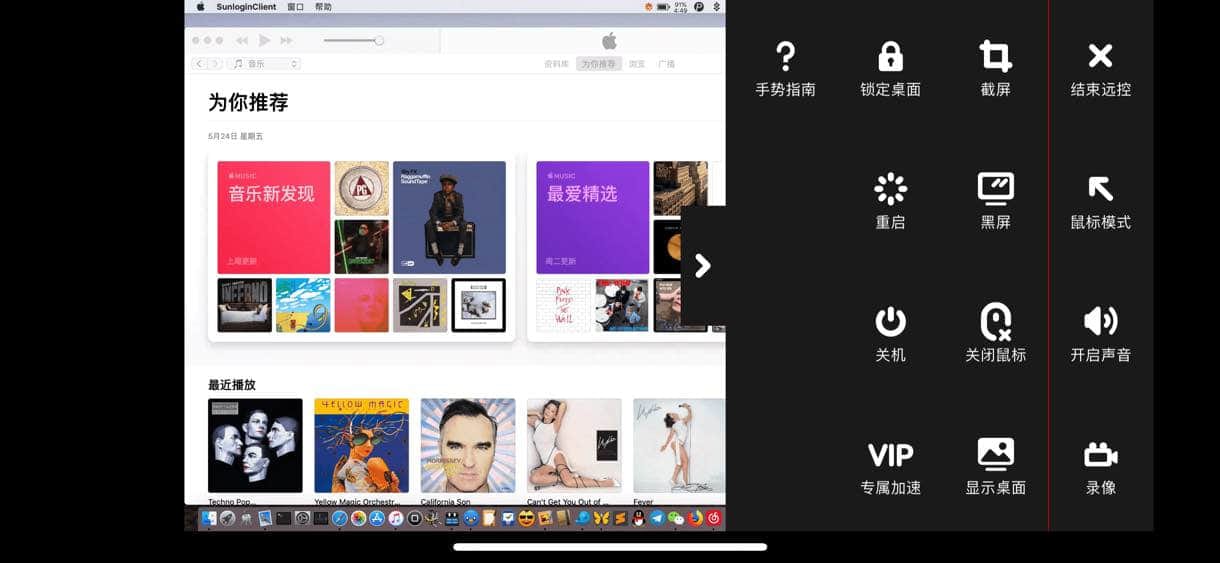This screenshot has width=1220, height=563.
Task: Open the 帮助 menu
Action: click(x=323, y=6)
